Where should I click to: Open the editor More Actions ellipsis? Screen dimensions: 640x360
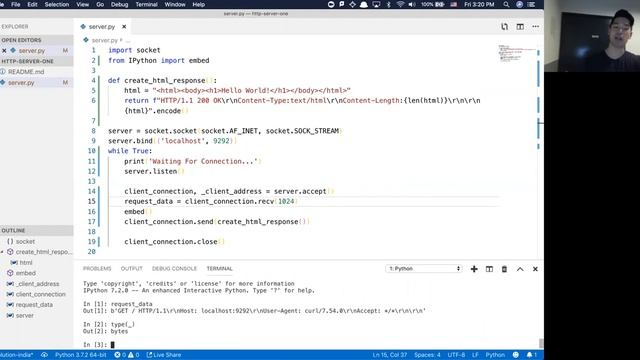(x=536, y=27)
